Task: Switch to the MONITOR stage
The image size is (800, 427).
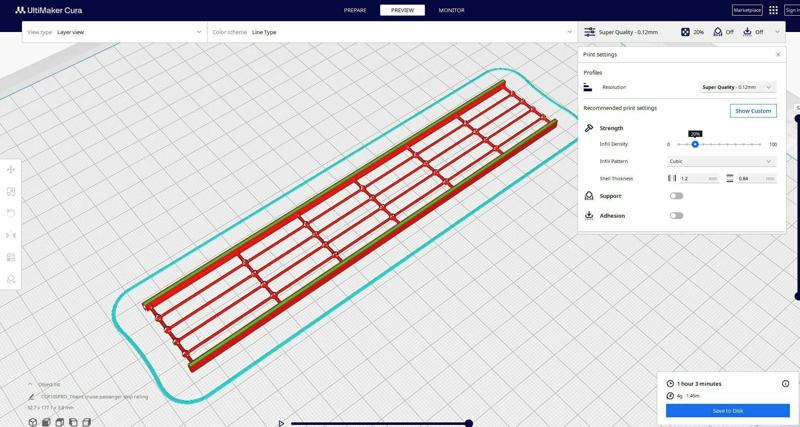Action: pyautogui.click(x=452, y=10)
